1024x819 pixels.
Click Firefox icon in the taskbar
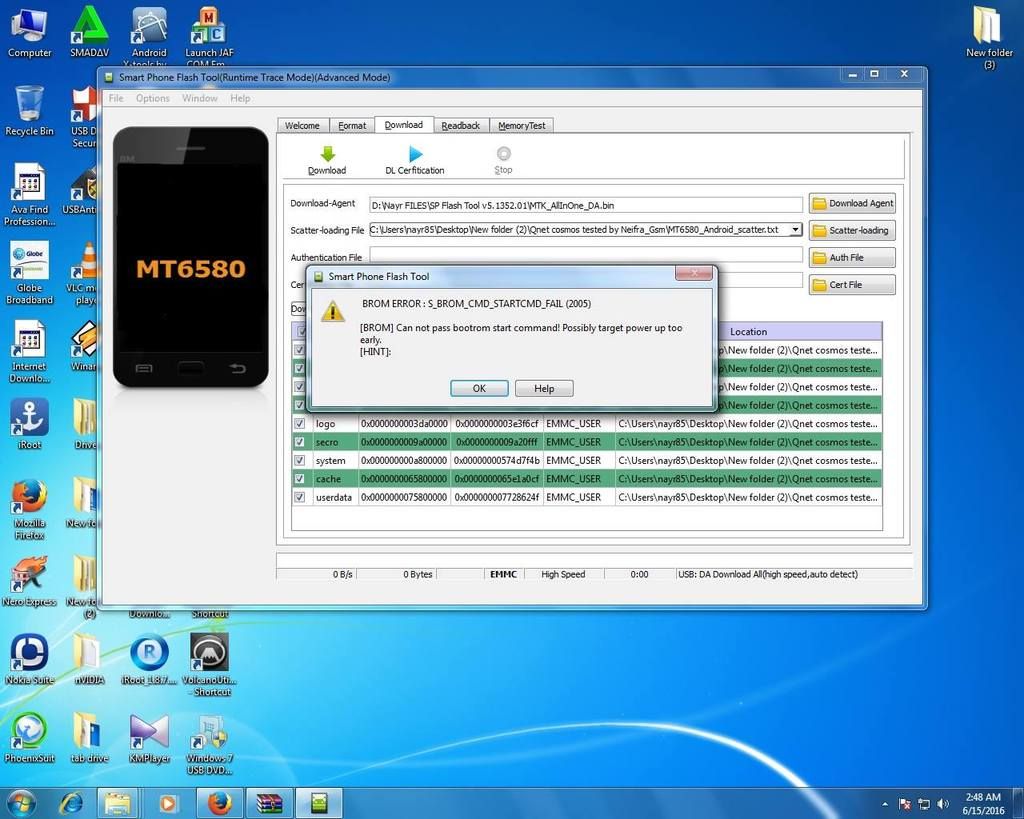click(x=219, y=802)
